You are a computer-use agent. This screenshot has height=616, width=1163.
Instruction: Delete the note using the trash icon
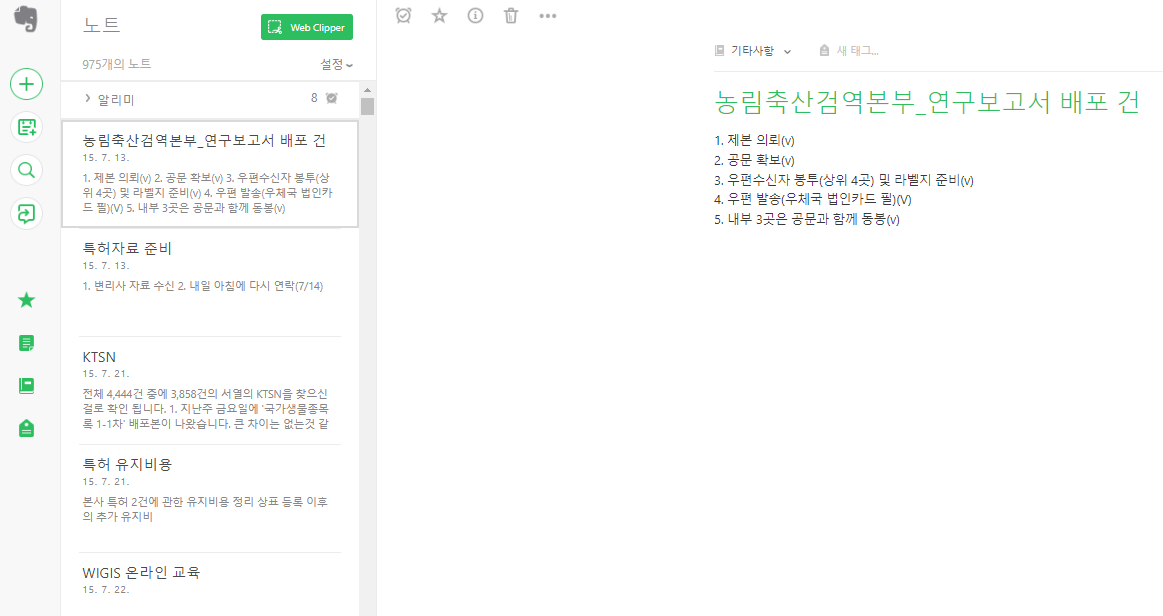coord(511,15)
